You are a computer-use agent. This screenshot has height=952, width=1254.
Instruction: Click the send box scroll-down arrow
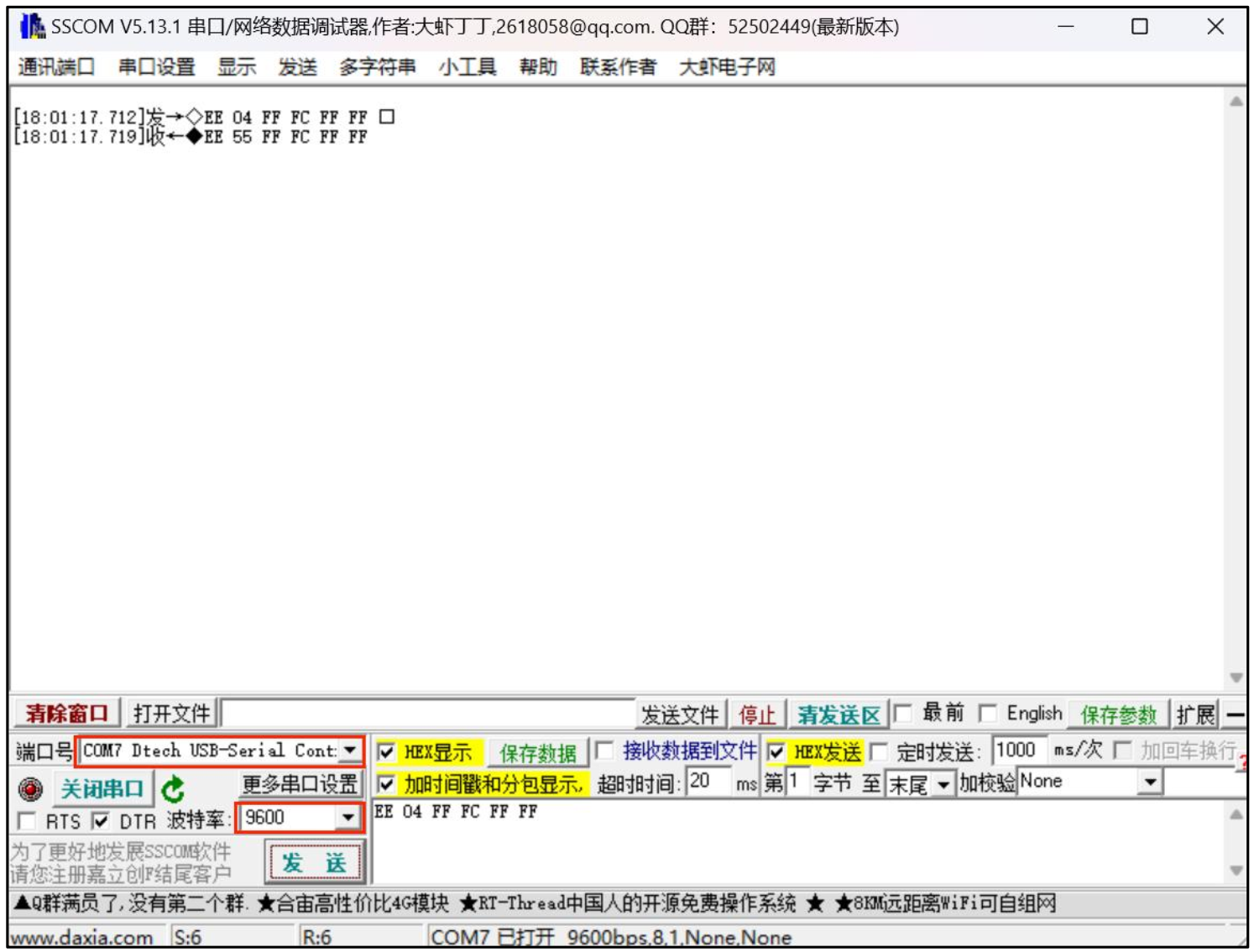click(x=1236, y=870)
